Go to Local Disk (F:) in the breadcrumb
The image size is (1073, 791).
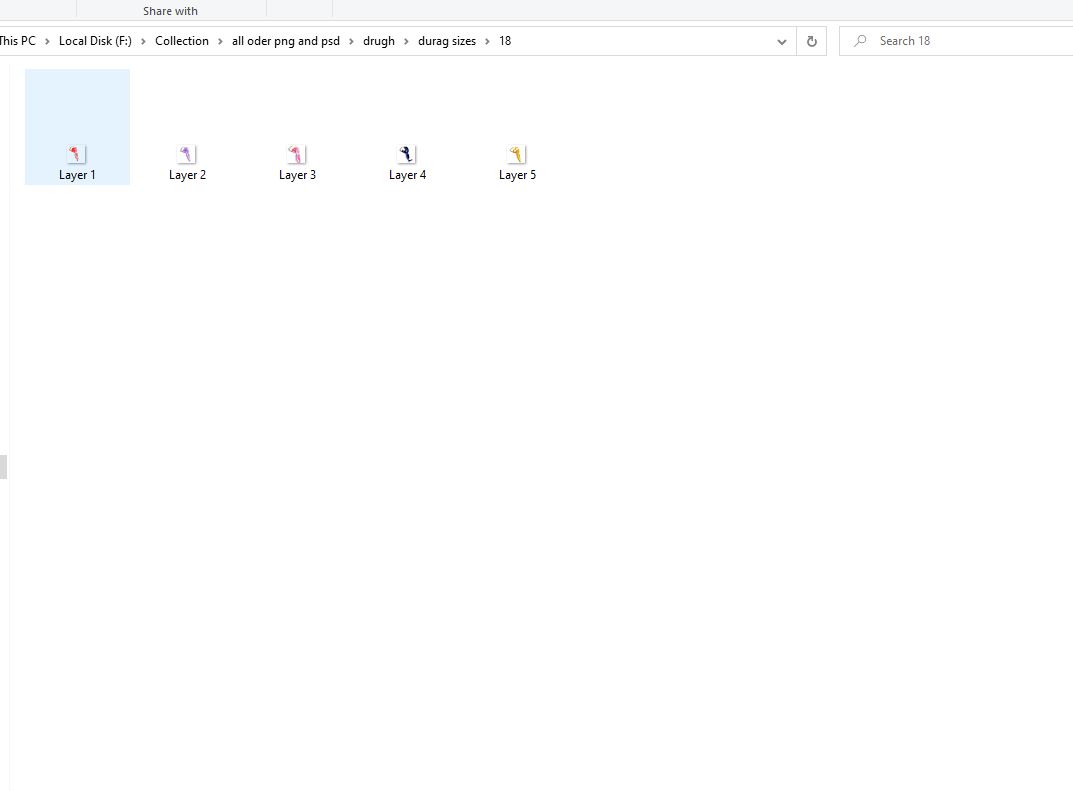(95, 41)
